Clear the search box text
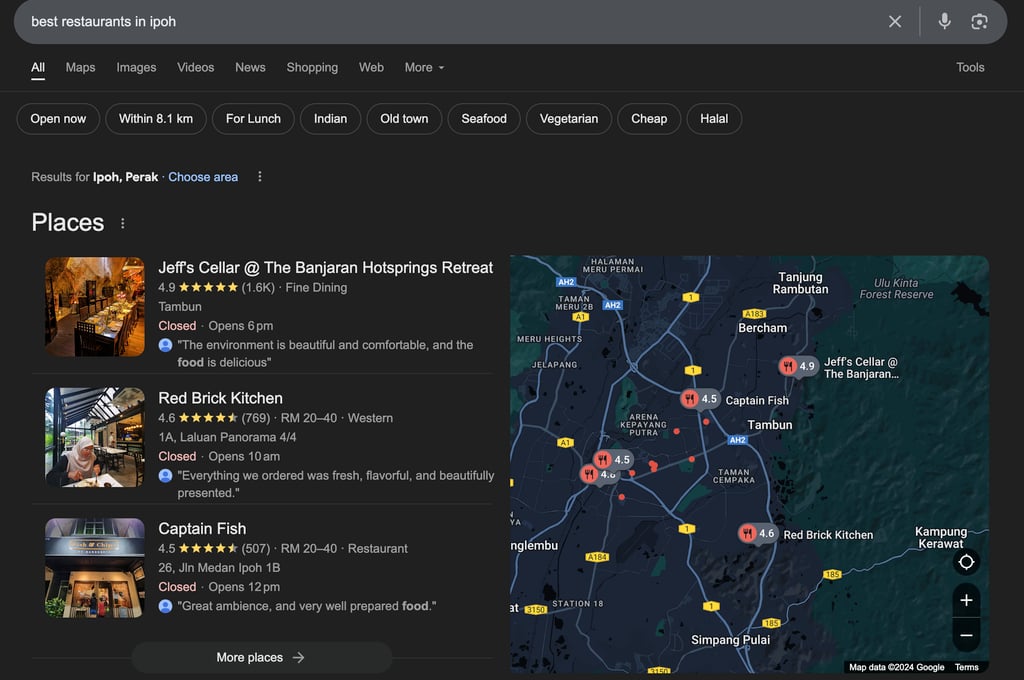The image size is (1024, 680). (895, 22)
